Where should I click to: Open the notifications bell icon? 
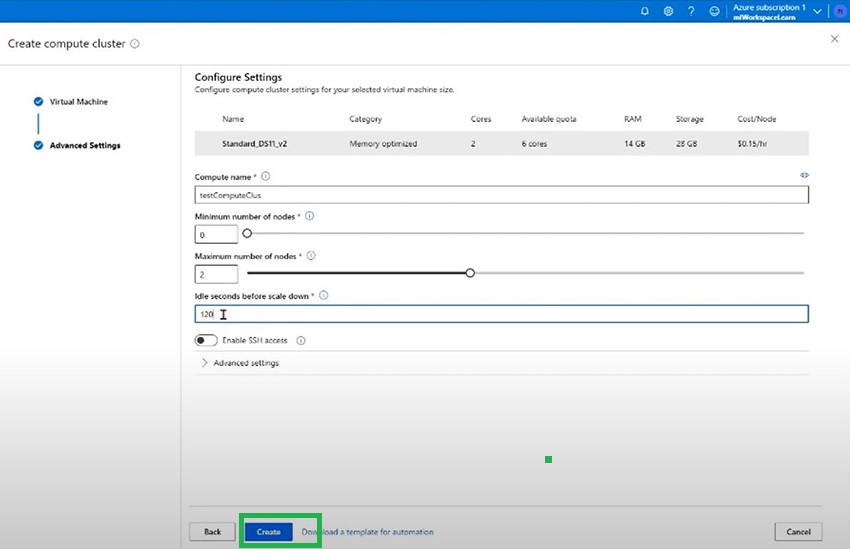point(644,11)
